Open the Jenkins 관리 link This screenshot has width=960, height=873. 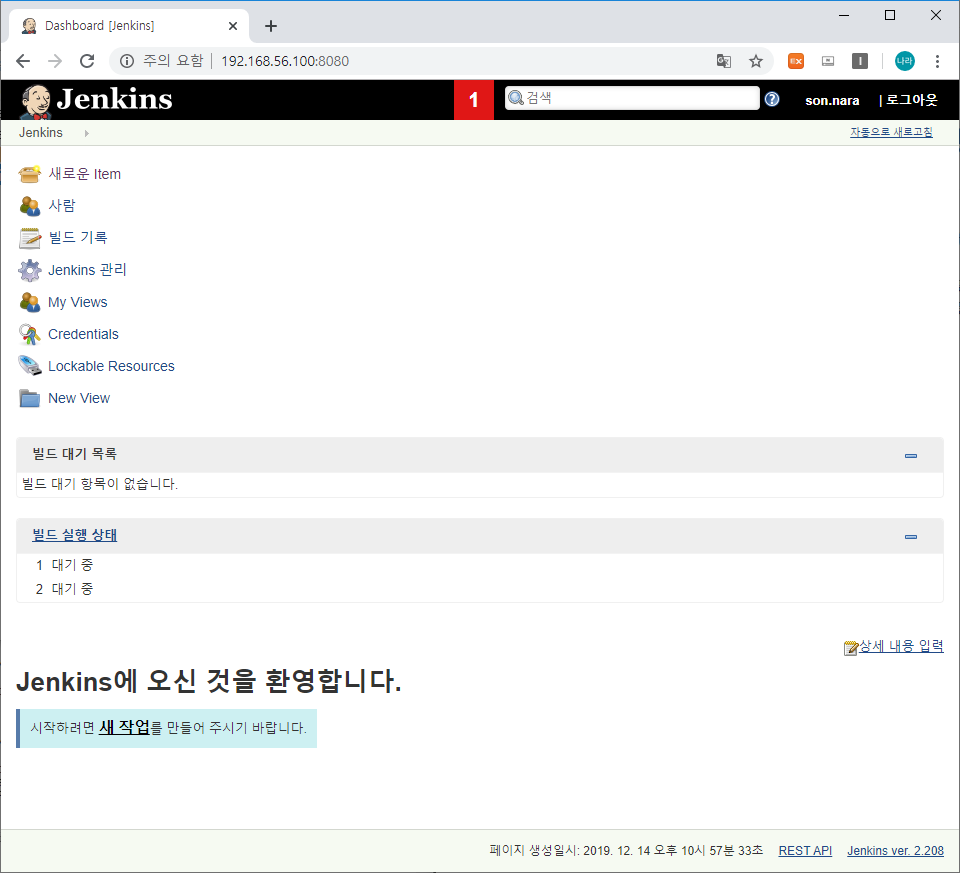click(87, 270)
